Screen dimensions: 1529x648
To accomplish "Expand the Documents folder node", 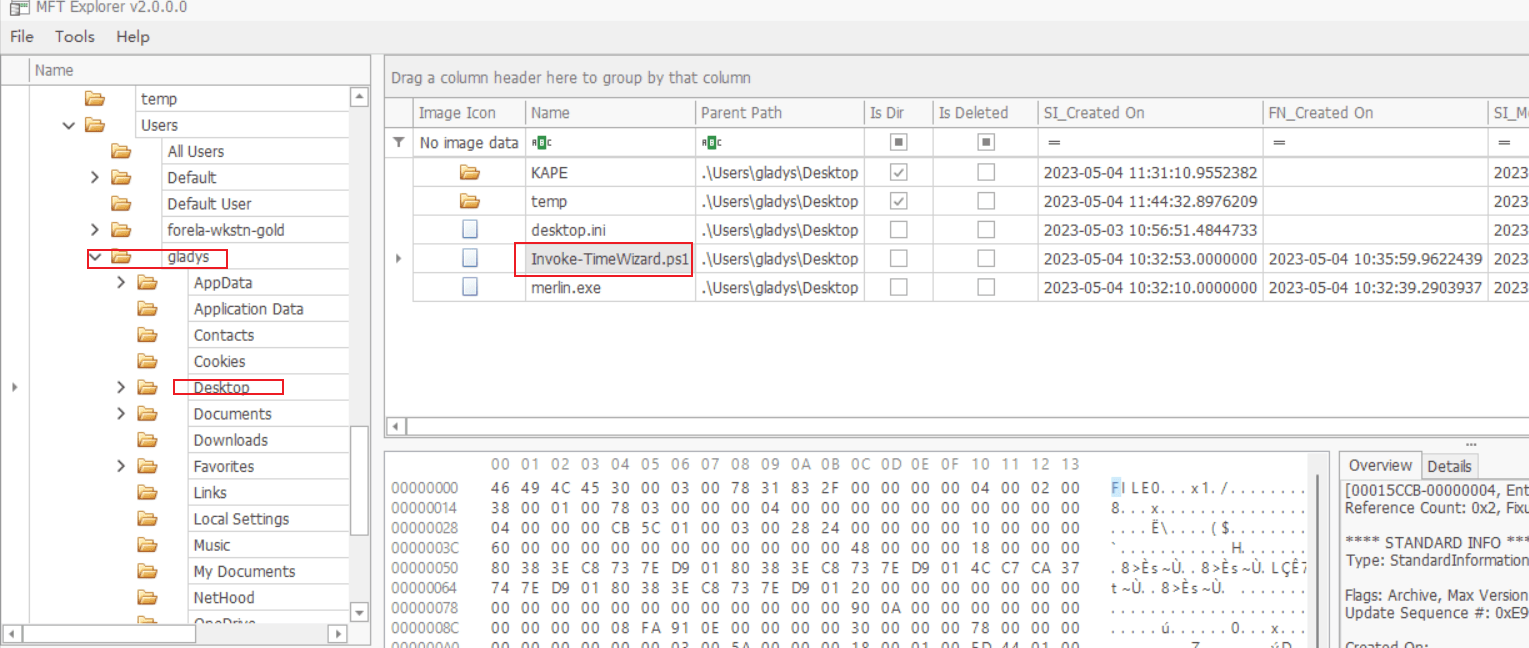I will (122, 414).
